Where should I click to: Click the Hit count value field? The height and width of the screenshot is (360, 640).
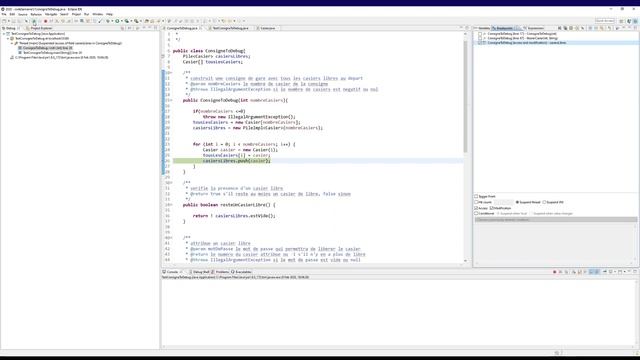tap(504, 202)
